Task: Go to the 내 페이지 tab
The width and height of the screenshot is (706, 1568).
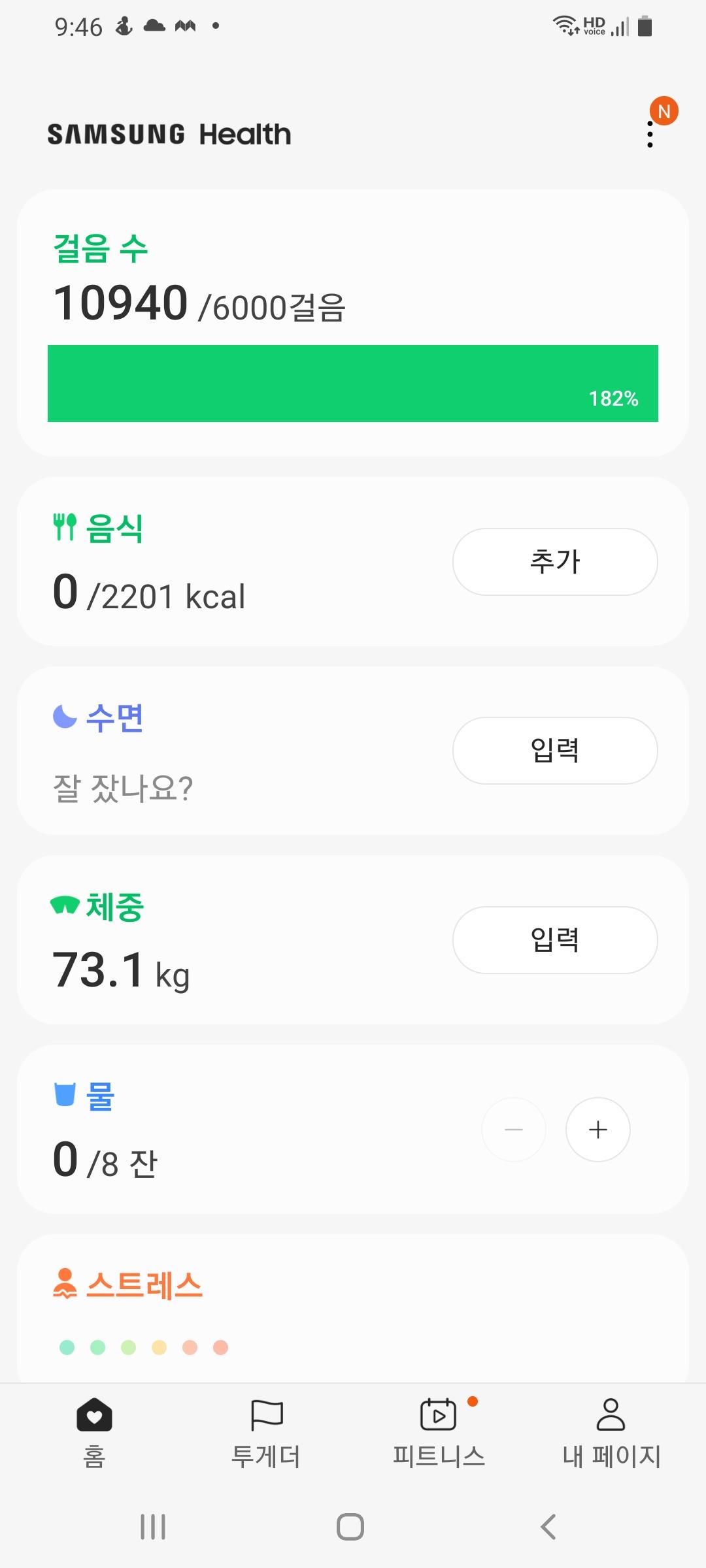Action: (611, 1431)
